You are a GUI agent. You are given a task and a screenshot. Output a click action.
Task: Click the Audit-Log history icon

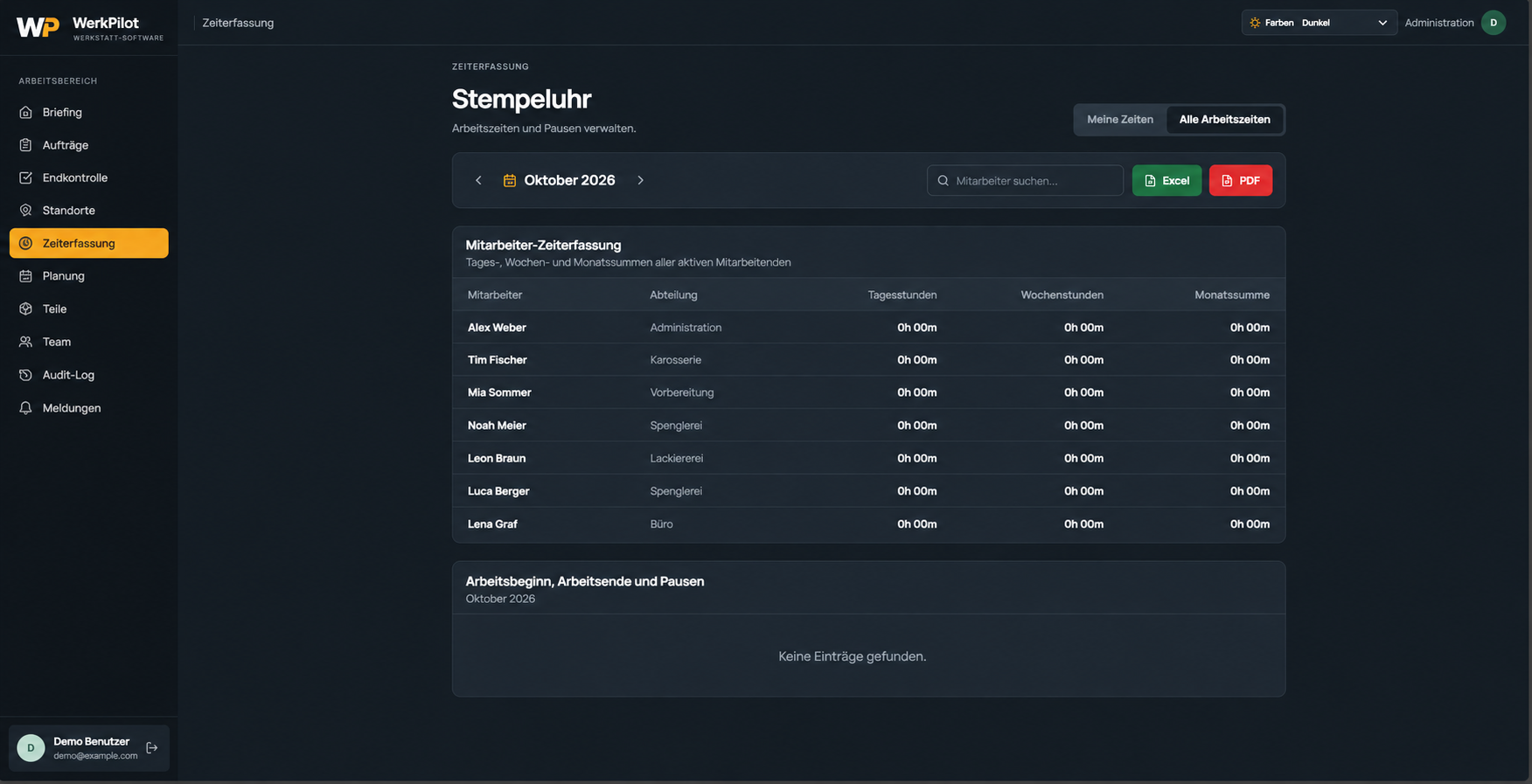[x=25, y=375]
